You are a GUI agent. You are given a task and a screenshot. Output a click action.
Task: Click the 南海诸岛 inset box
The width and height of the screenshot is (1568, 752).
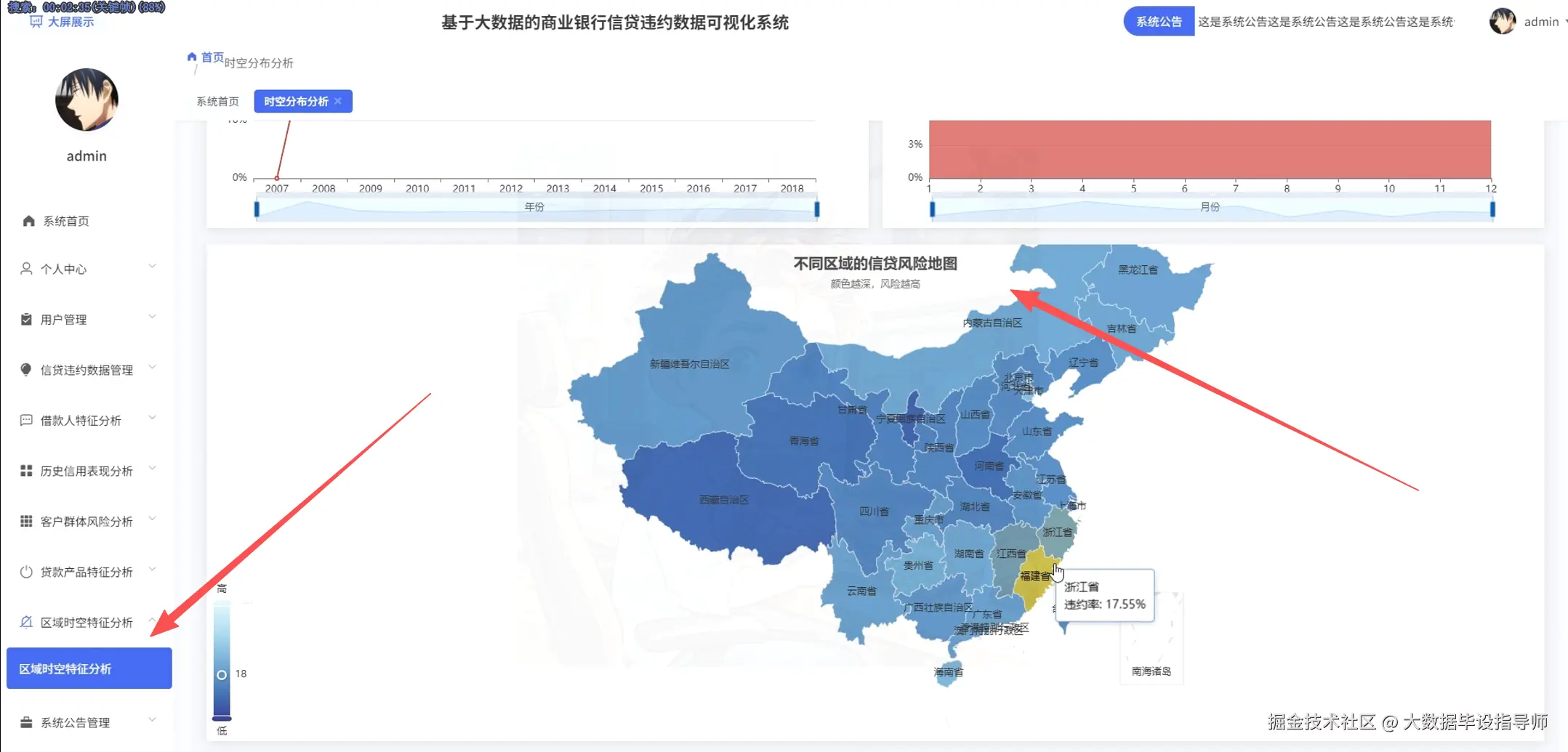pos(1151,638)
